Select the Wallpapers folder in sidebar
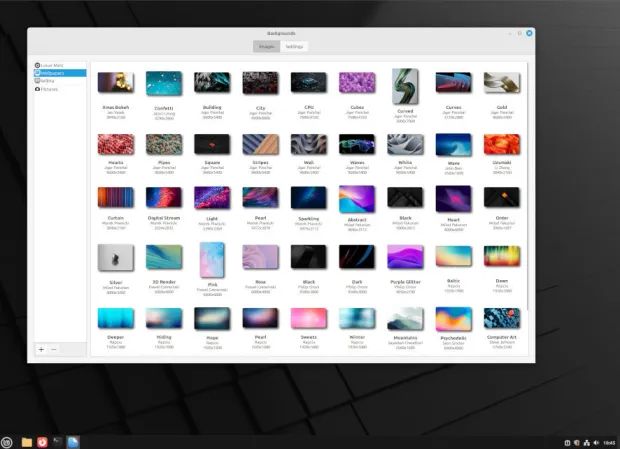 pos(60,73)
